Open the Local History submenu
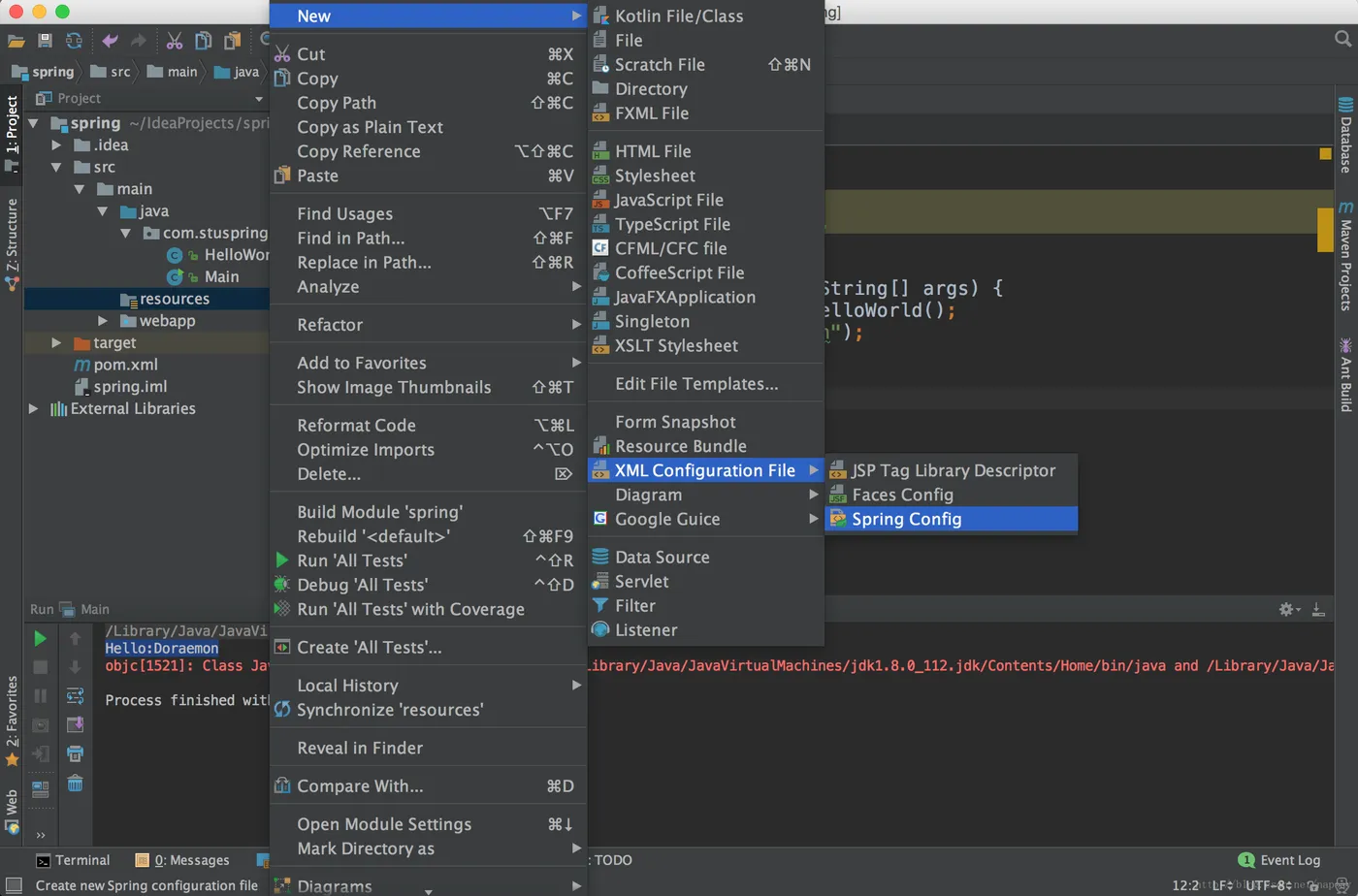 pos(429,686)
